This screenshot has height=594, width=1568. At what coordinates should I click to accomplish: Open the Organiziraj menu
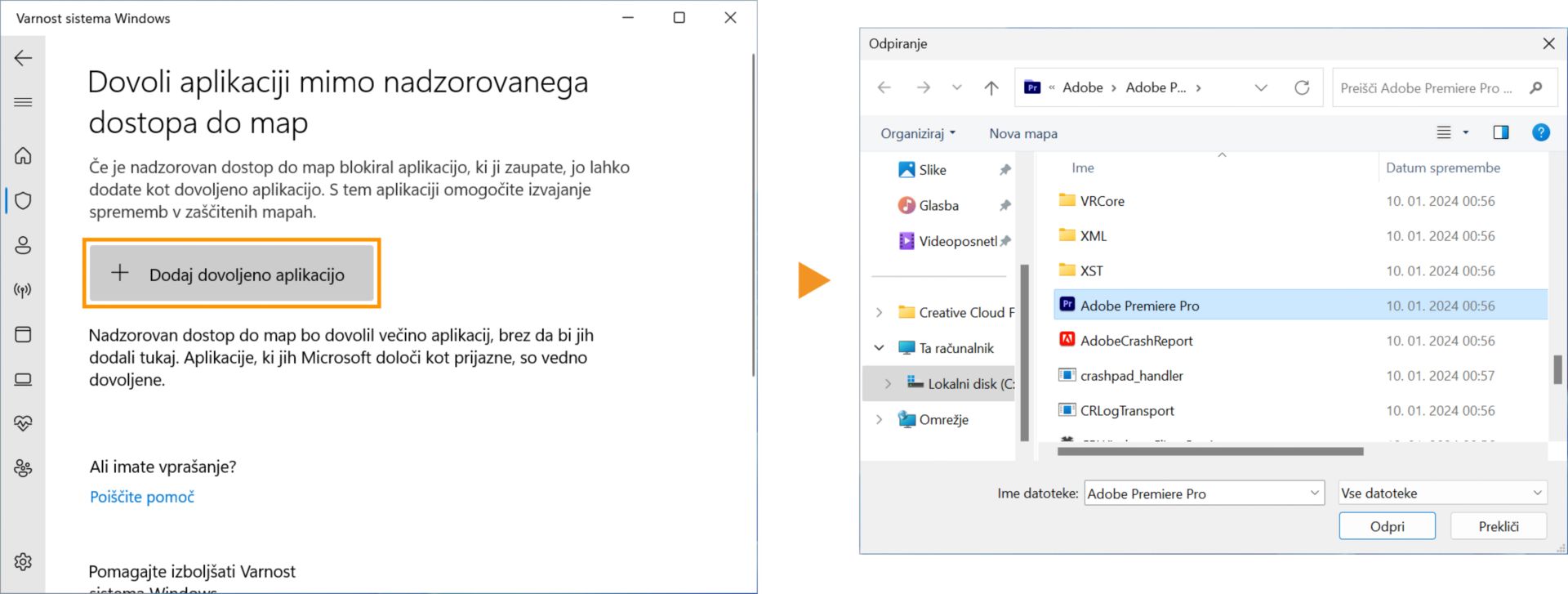918,133
